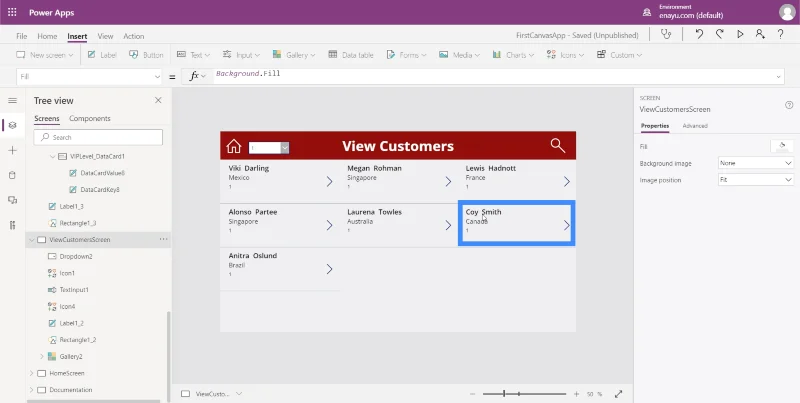Click the arrow next to Laurena Towles
The height and width of the screenshot is (403, 800).
tap(448, 225)
